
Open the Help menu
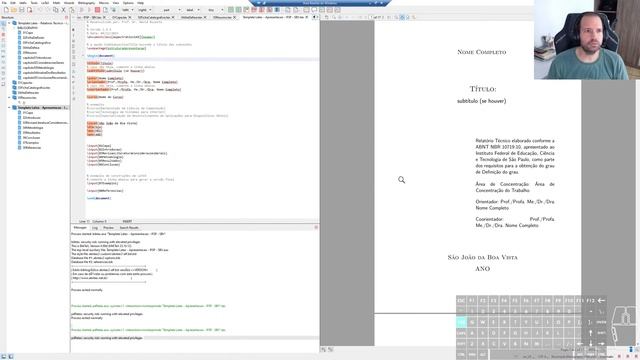(x=140, y=3)
